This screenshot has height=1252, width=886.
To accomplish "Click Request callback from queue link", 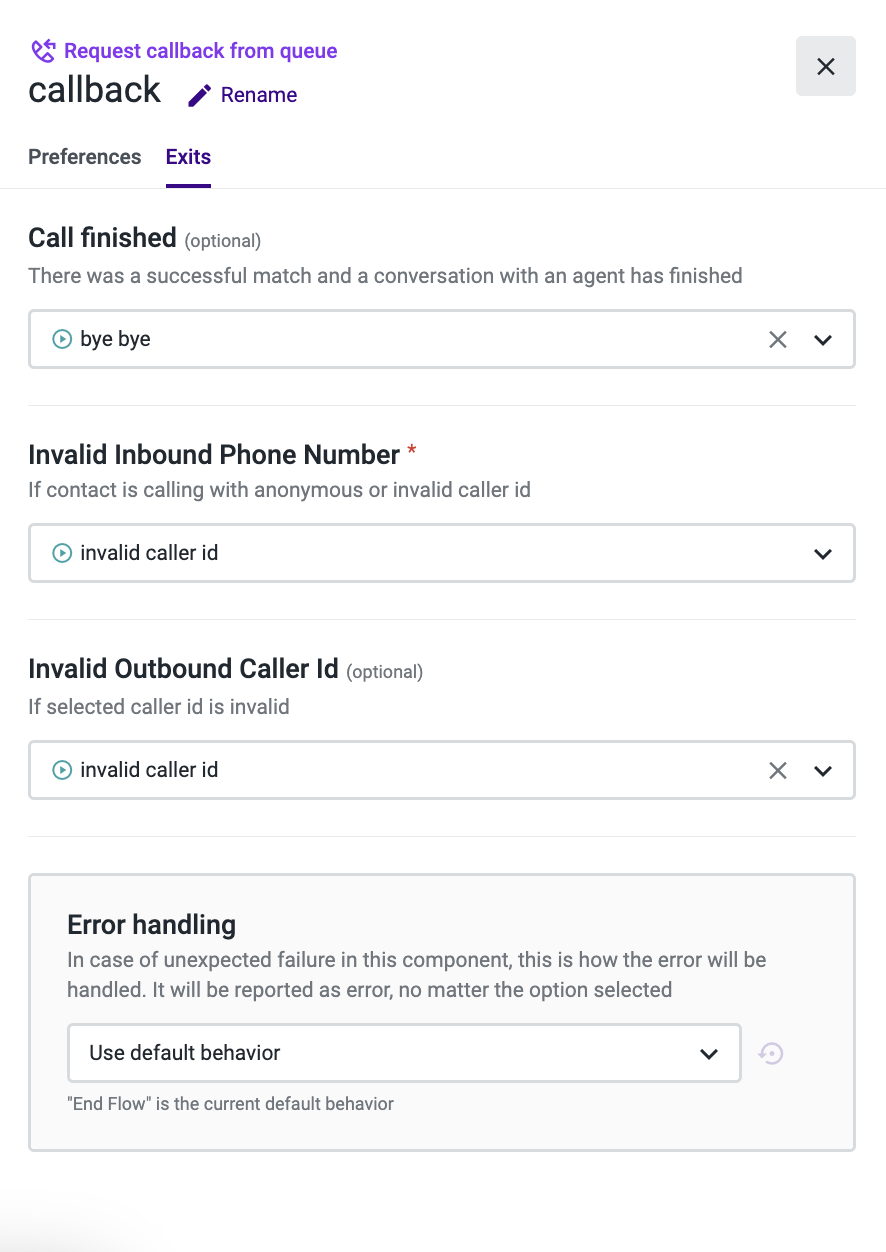I will [200, 51].
